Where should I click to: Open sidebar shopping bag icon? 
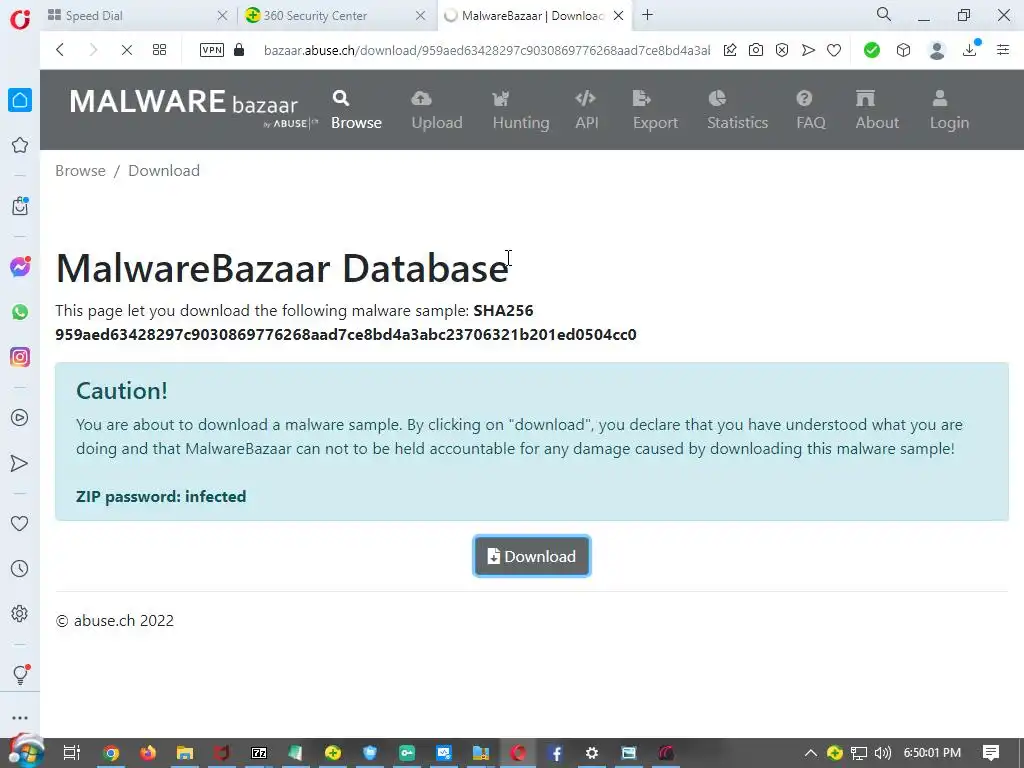click(x=20, y=206)
